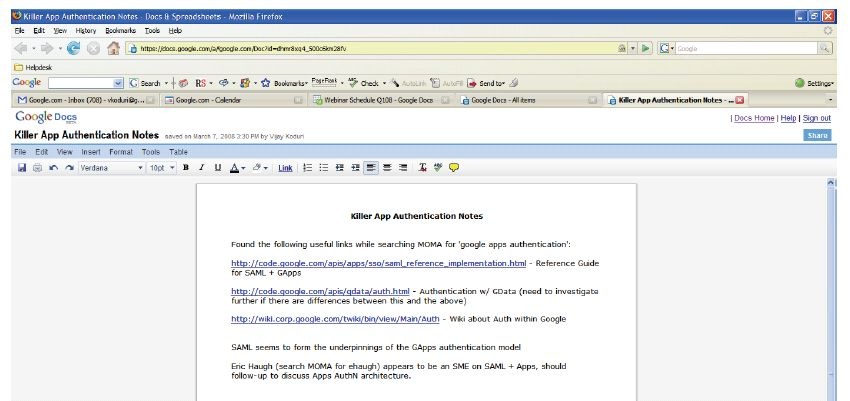Screen dimensions: 850x401
Task: Open the gdata/auth.html link
Action: [320, 292]
